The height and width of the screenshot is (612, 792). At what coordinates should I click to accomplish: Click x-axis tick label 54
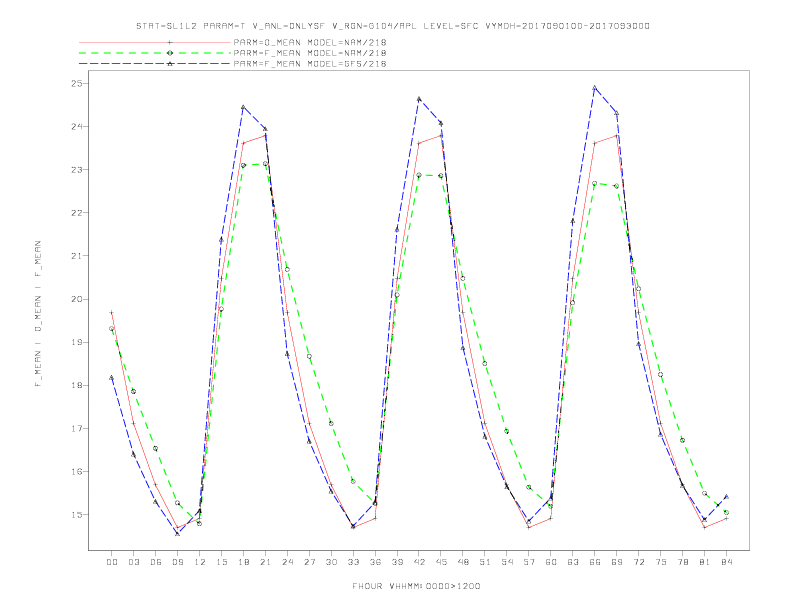click(x=507, y=562)
